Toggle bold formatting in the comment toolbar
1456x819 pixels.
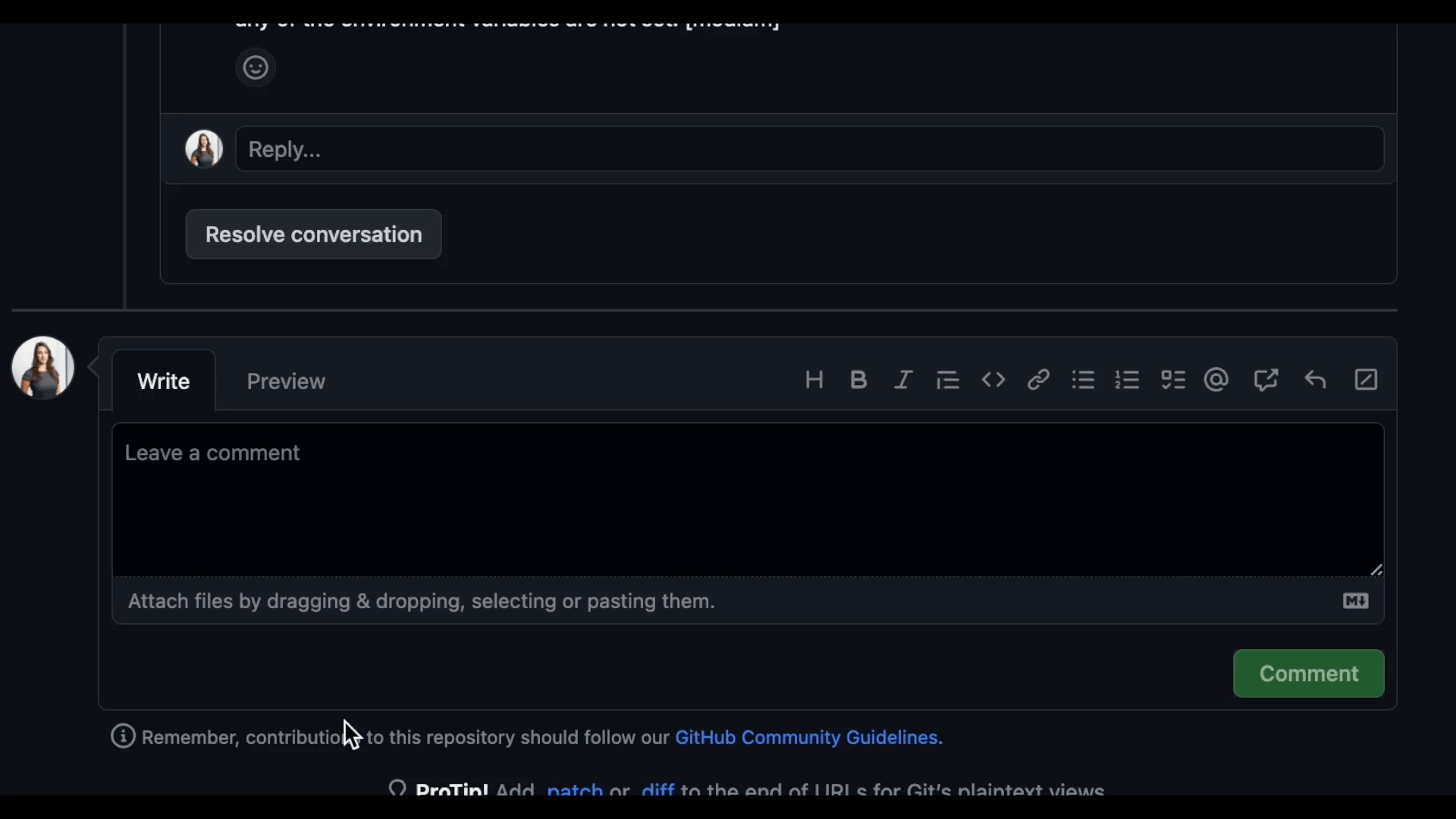(858, 380)
